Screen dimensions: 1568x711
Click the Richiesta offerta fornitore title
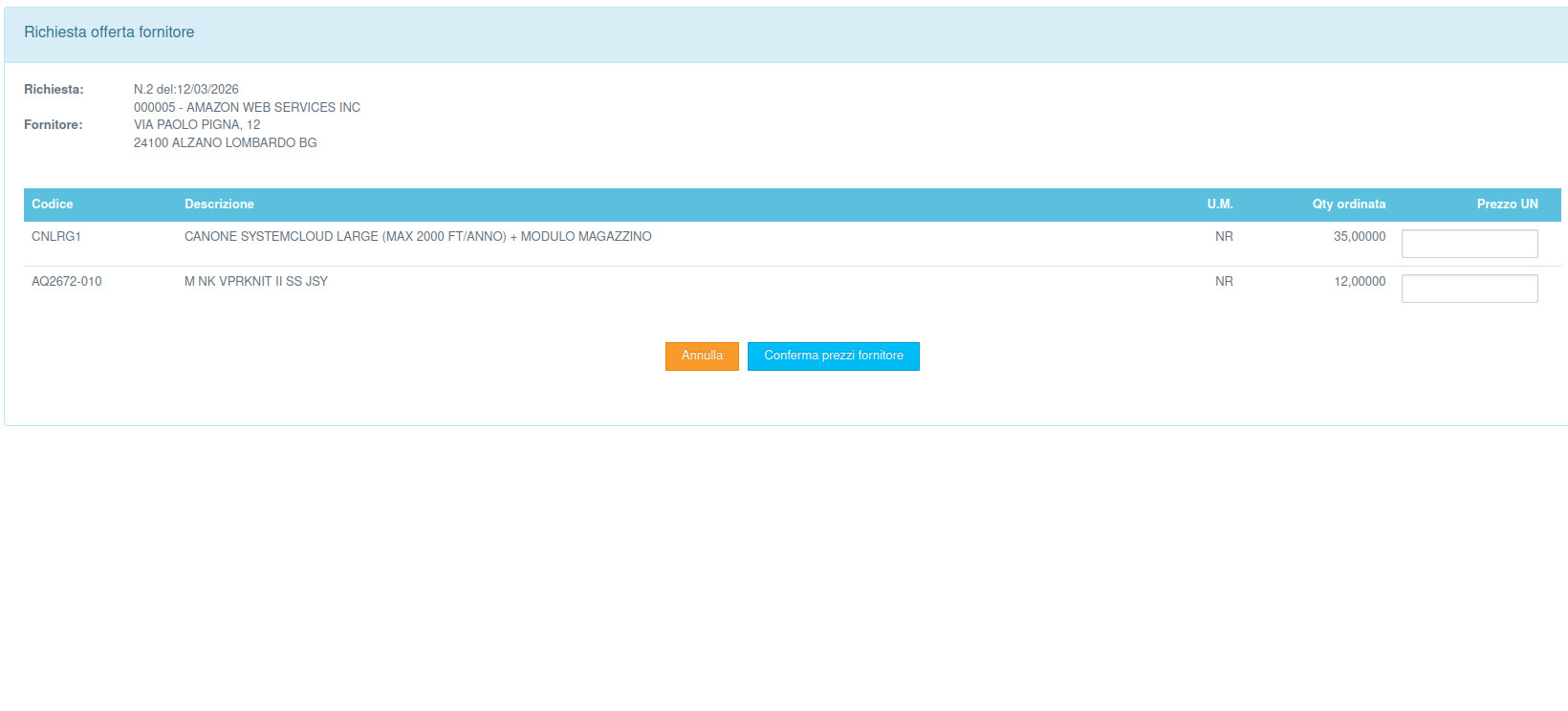(109, 32)
